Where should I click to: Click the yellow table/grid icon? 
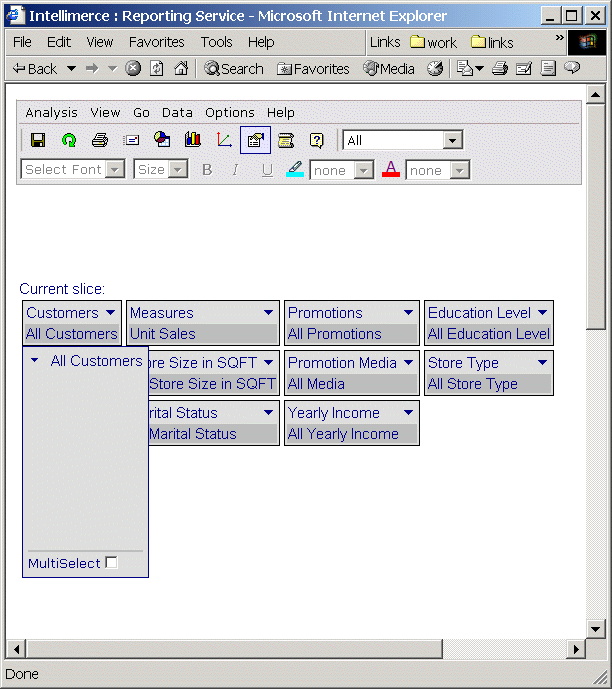pos(286,140)
